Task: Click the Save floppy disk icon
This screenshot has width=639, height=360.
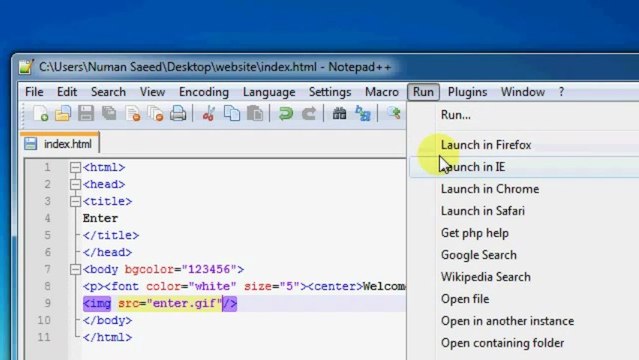Action: coord(86,113)
